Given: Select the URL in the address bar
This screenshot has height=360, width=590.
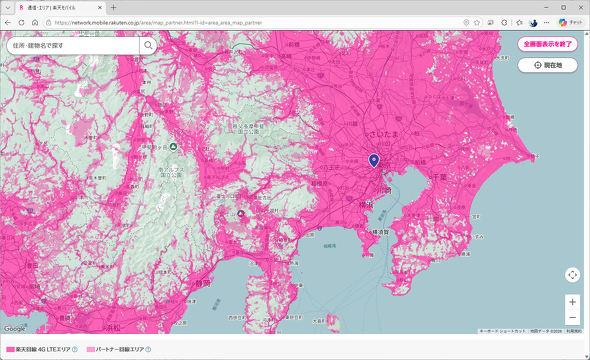Looking at the screenshot, I should [158, 23].
